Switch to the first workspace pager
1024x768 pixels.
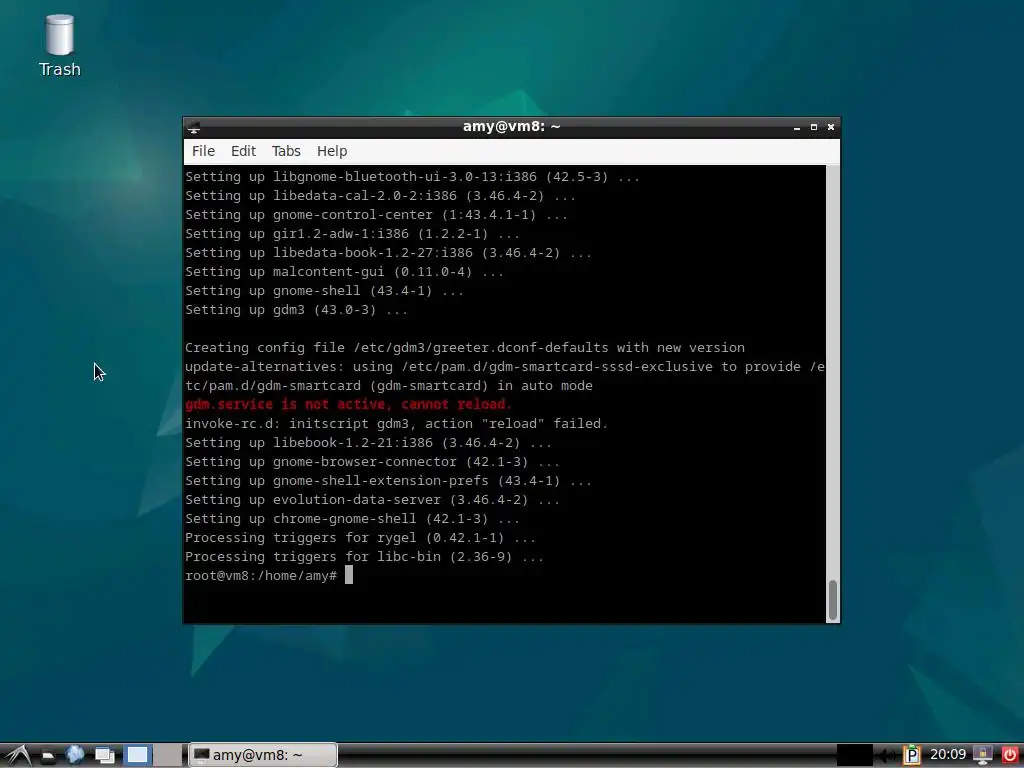click(x=137, y=755)
